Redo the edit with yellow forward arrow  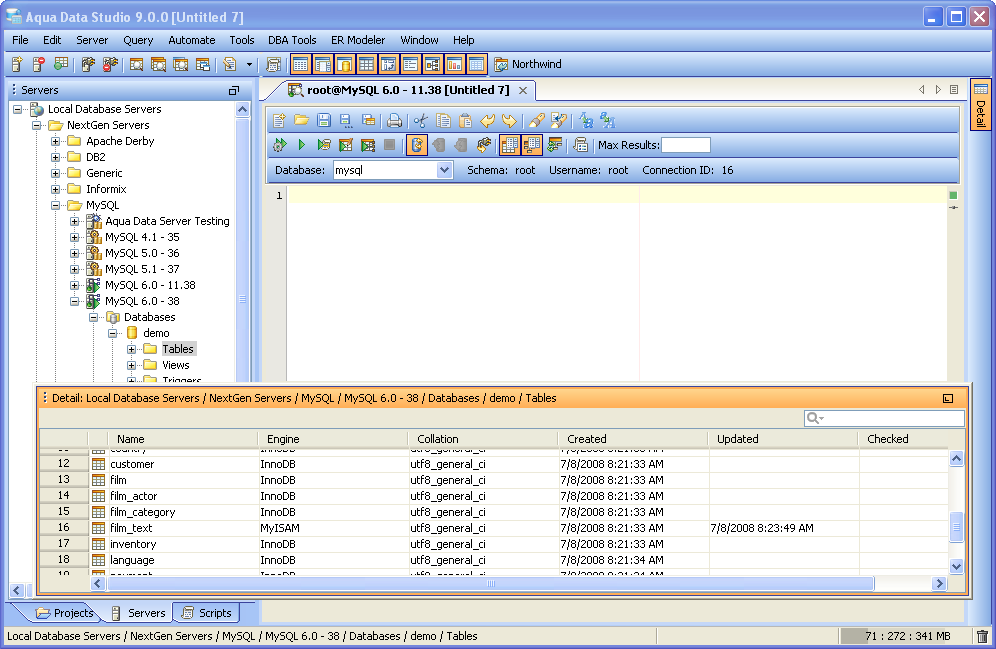pyautogui.click(x=509, y=121)
